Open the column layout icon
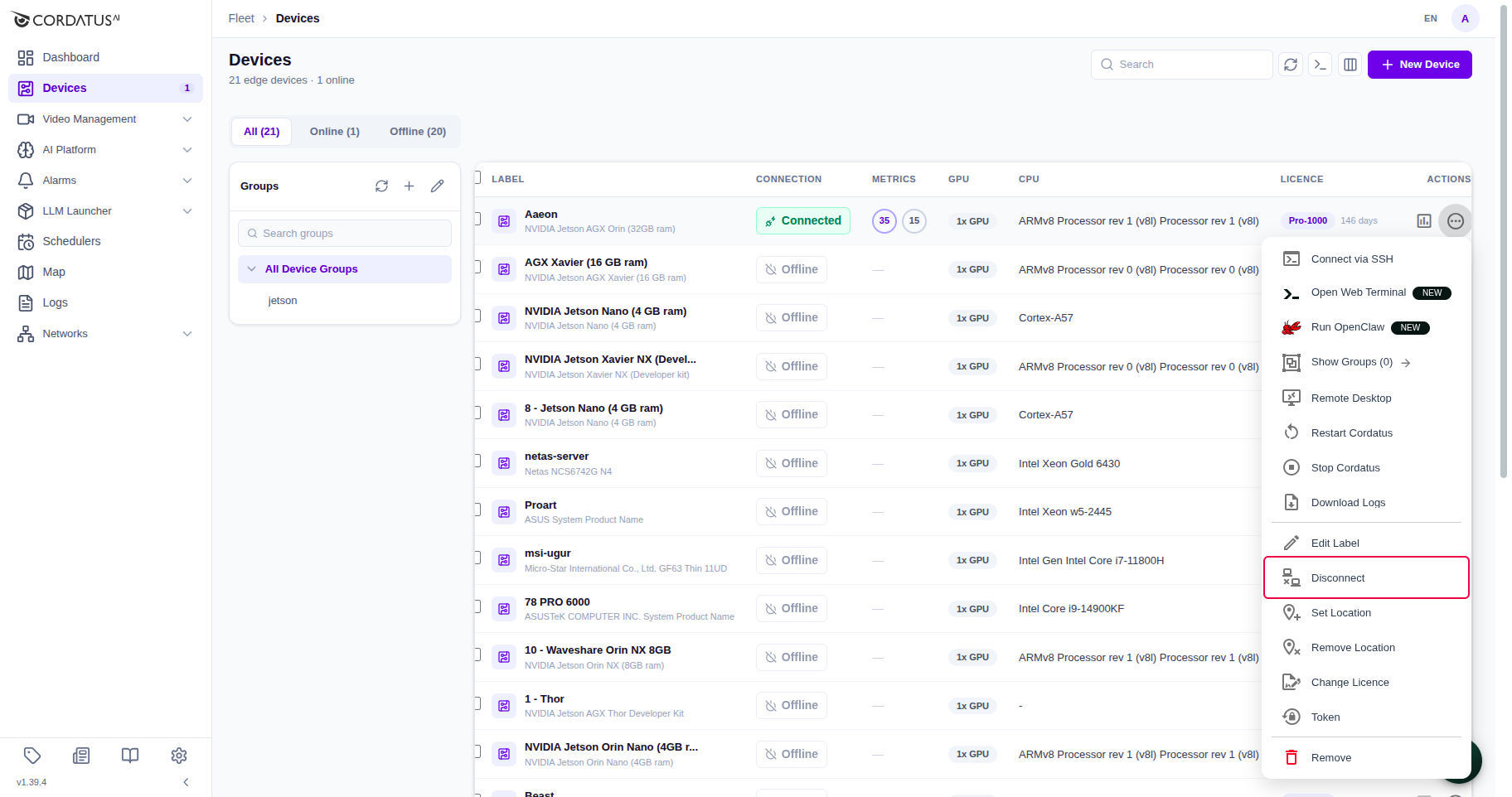Screen dimensions: 1512x797 pyautogui.click(x=1350, y=65)
